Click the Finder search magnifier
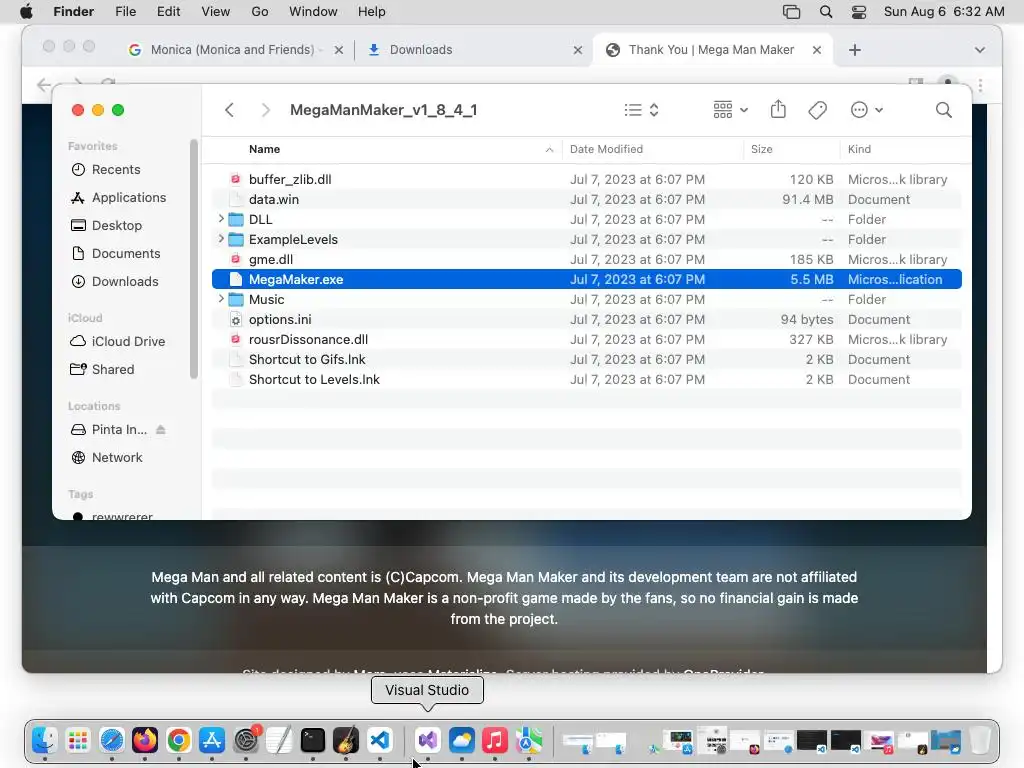This screenshot has width=1024, height=768. [943, 110]
